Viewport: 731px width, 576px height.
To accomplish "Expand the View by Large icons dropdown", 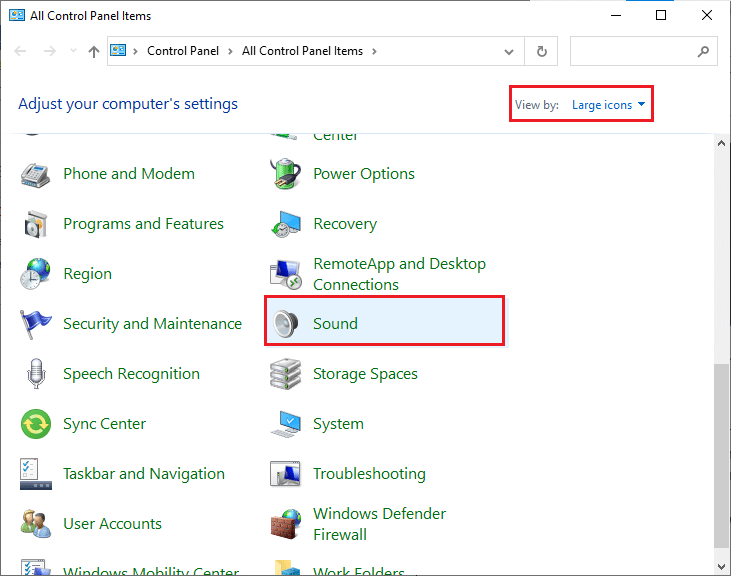I will (608, 105).
